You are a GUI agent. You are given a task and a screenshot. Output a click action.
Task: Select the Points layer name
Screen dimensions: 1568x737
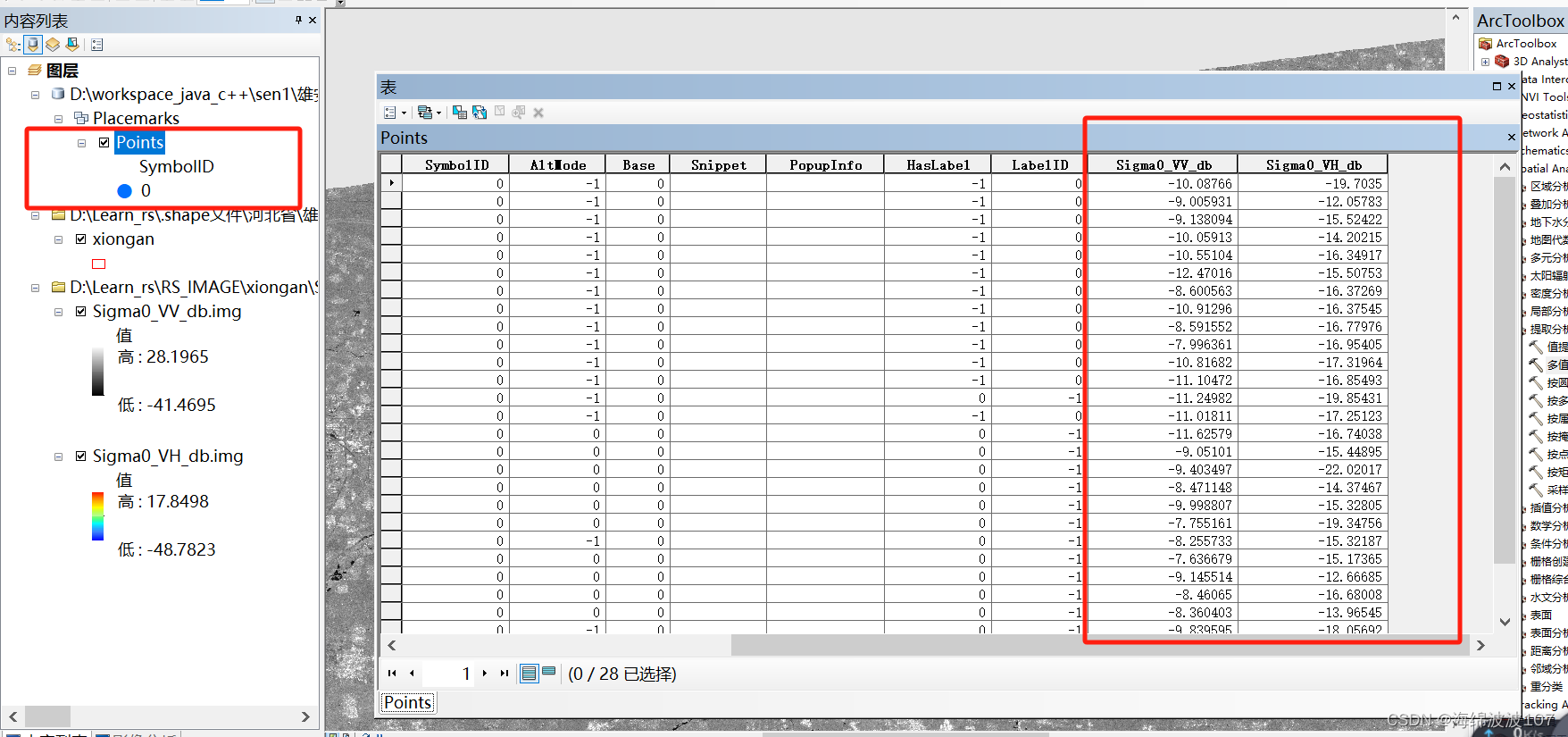(x=139, y=142)
